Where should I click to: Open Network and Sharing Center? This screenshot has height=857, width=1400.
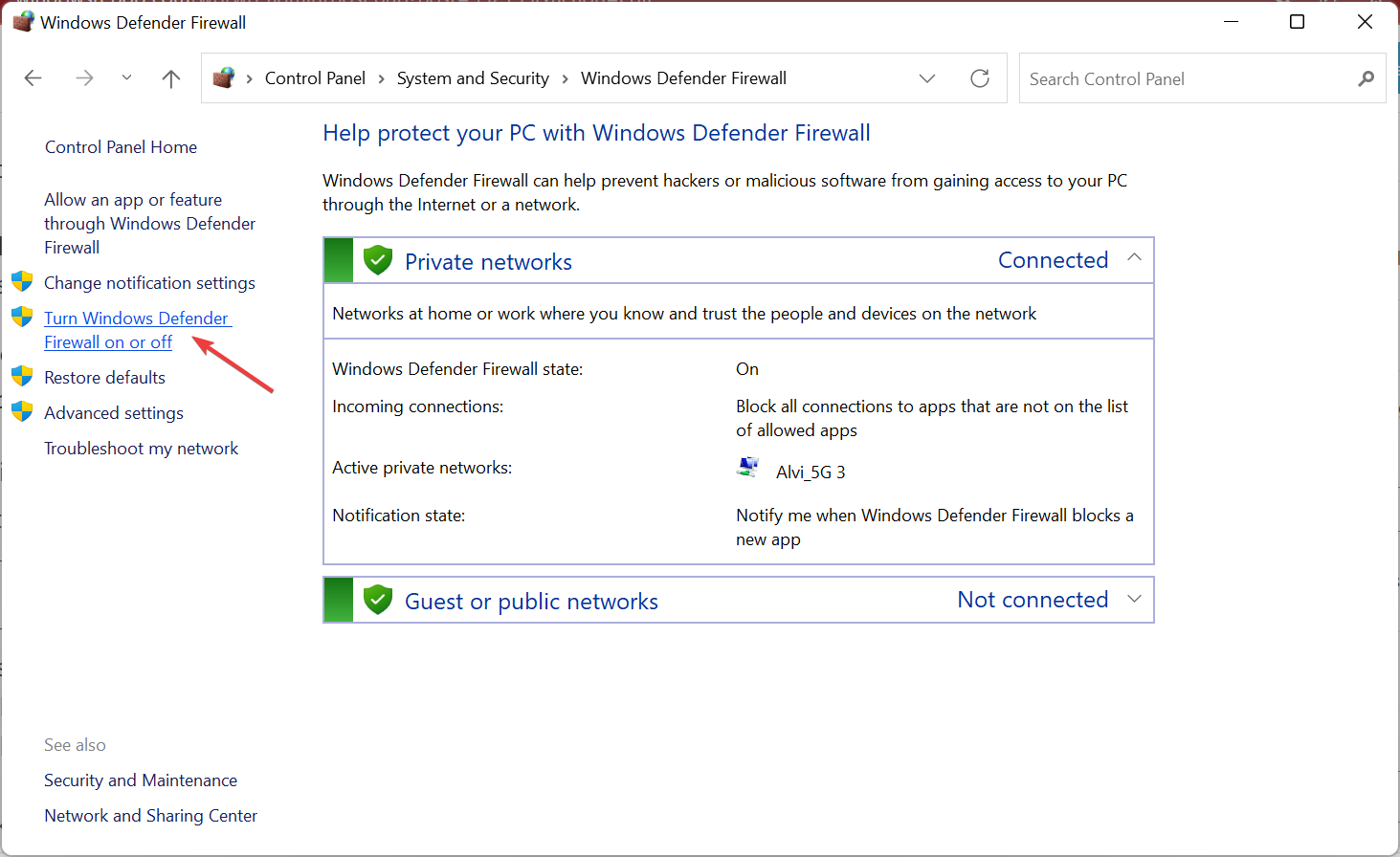151,816
